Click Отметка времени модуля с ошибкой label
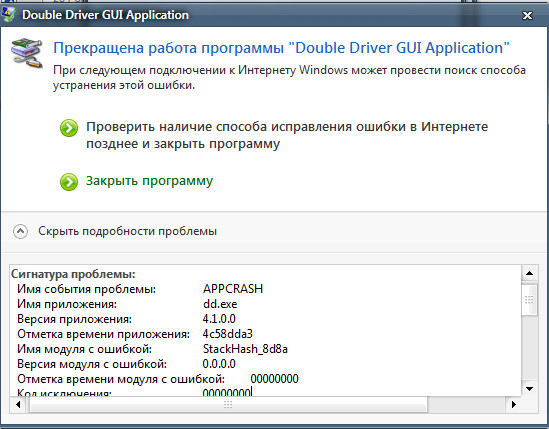 pos(121,379)
